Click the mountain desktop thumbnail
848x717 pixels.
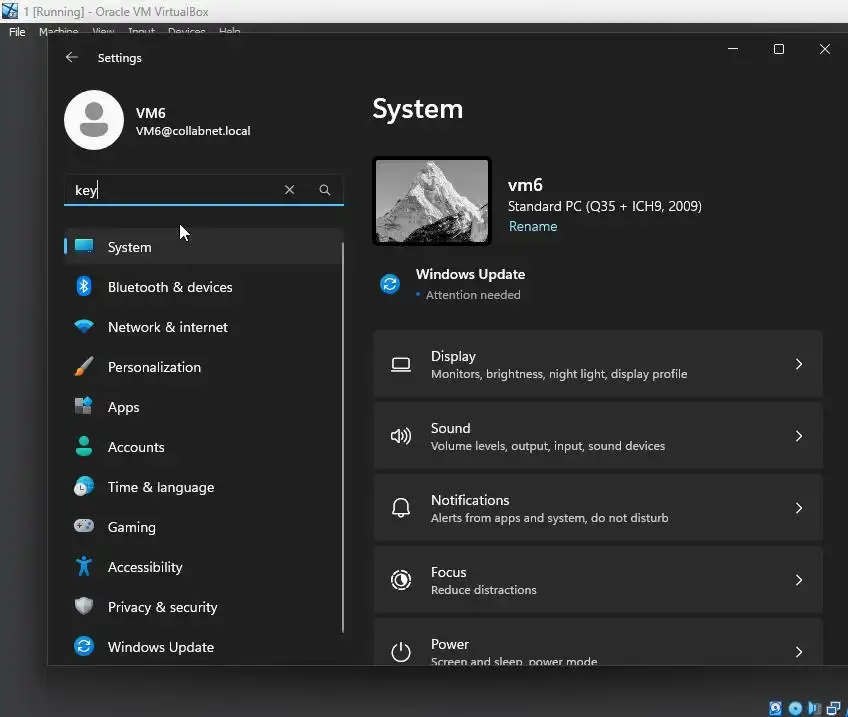[432, 201]
